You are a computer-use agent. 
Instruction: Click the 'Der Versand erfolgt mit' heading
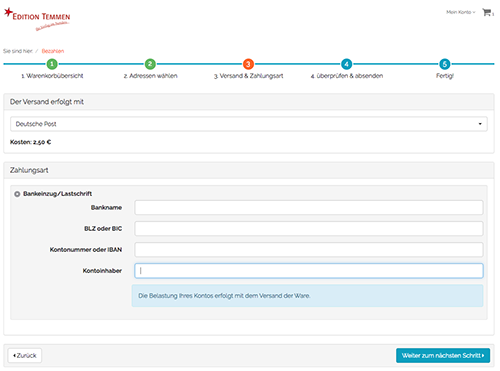[47, 102]
